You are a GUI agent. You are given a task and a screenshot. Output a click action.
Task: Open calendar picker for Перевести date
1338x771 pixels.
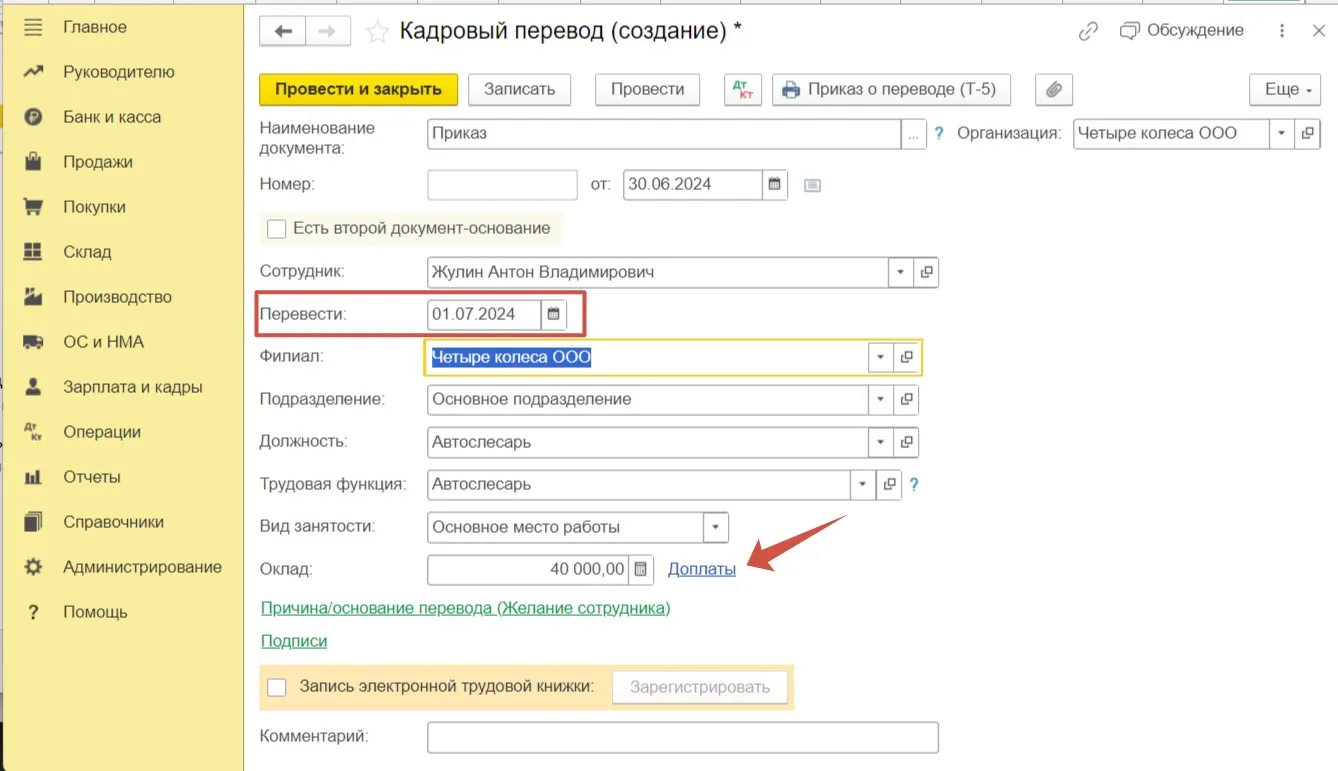(x=554, y=314)
